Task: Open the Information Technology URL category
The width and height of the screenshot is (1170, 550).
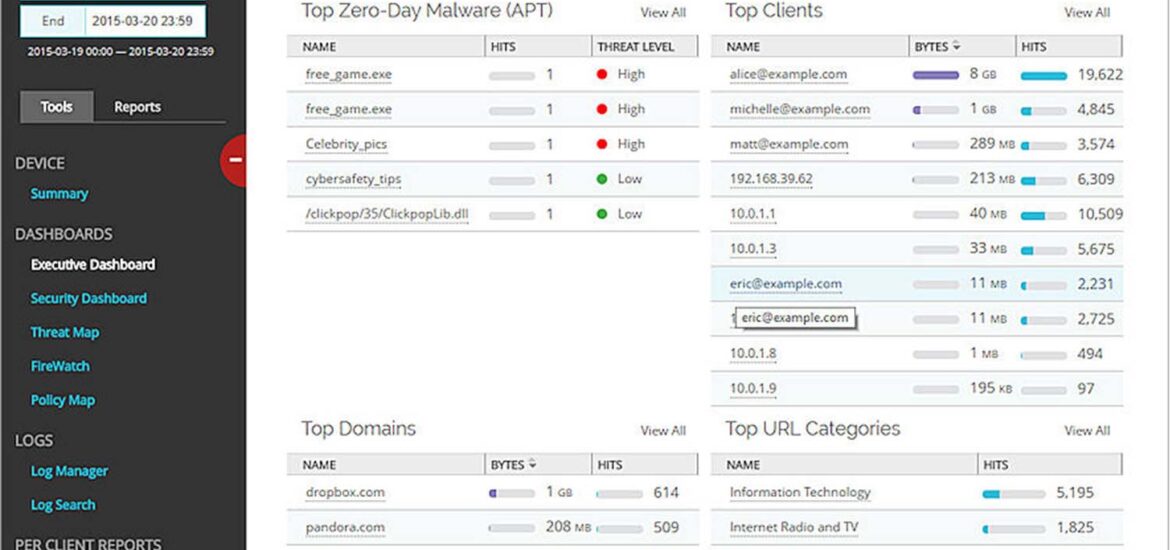Action: tap(800, 493)
